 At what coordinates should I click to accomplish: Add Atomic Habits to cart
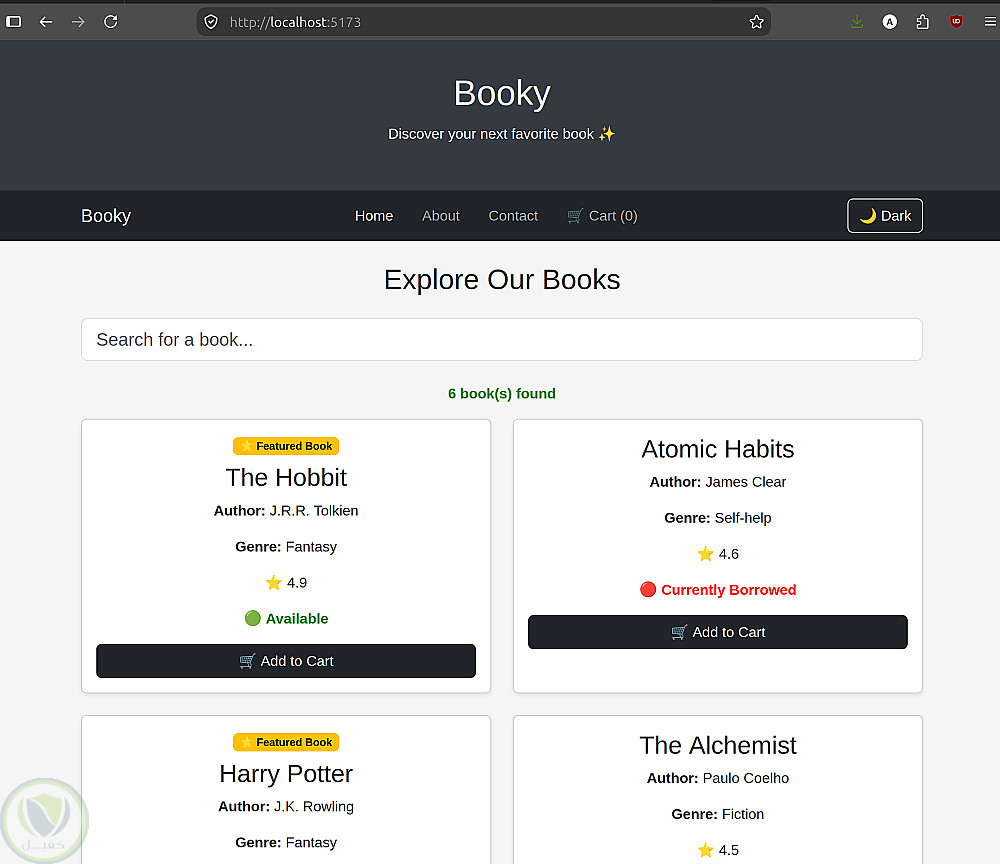pos(717,632)
